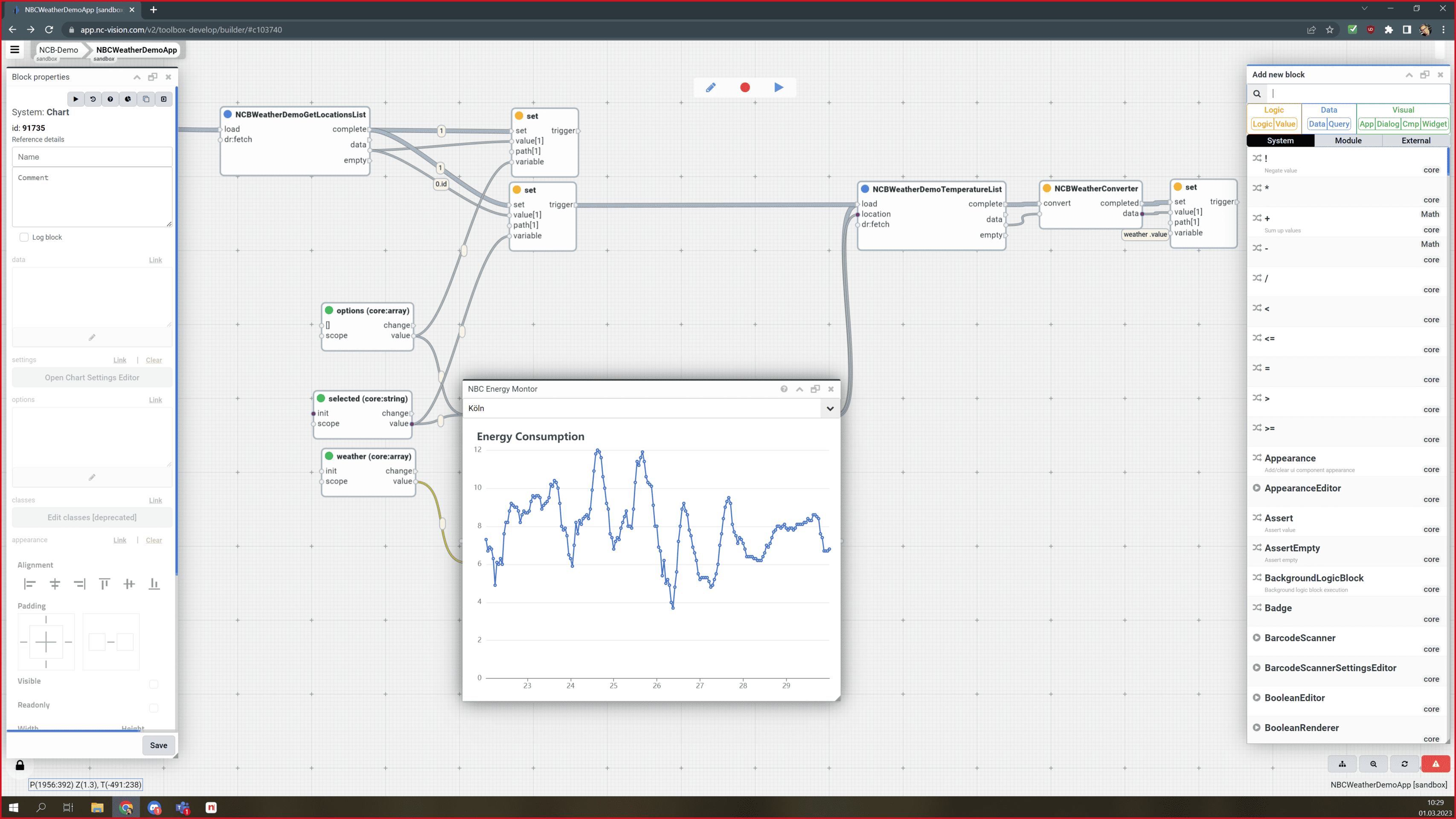Click the lock icon at bottom left
This screenshot has width=1456, height=819.
point(20,765)
